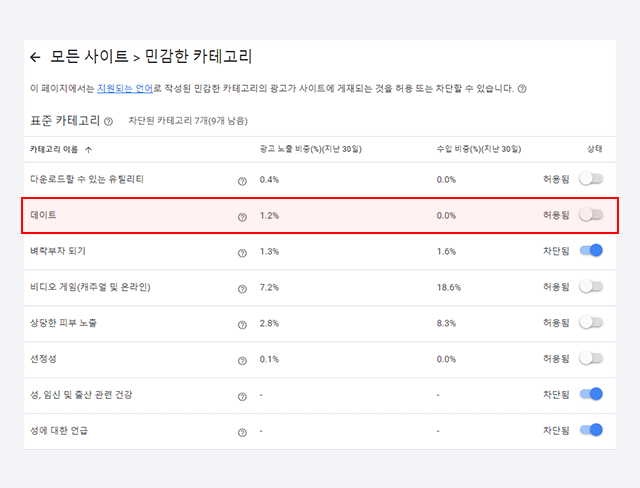Open help icon for 비디오 게임 row

click(x=242, y=289)
